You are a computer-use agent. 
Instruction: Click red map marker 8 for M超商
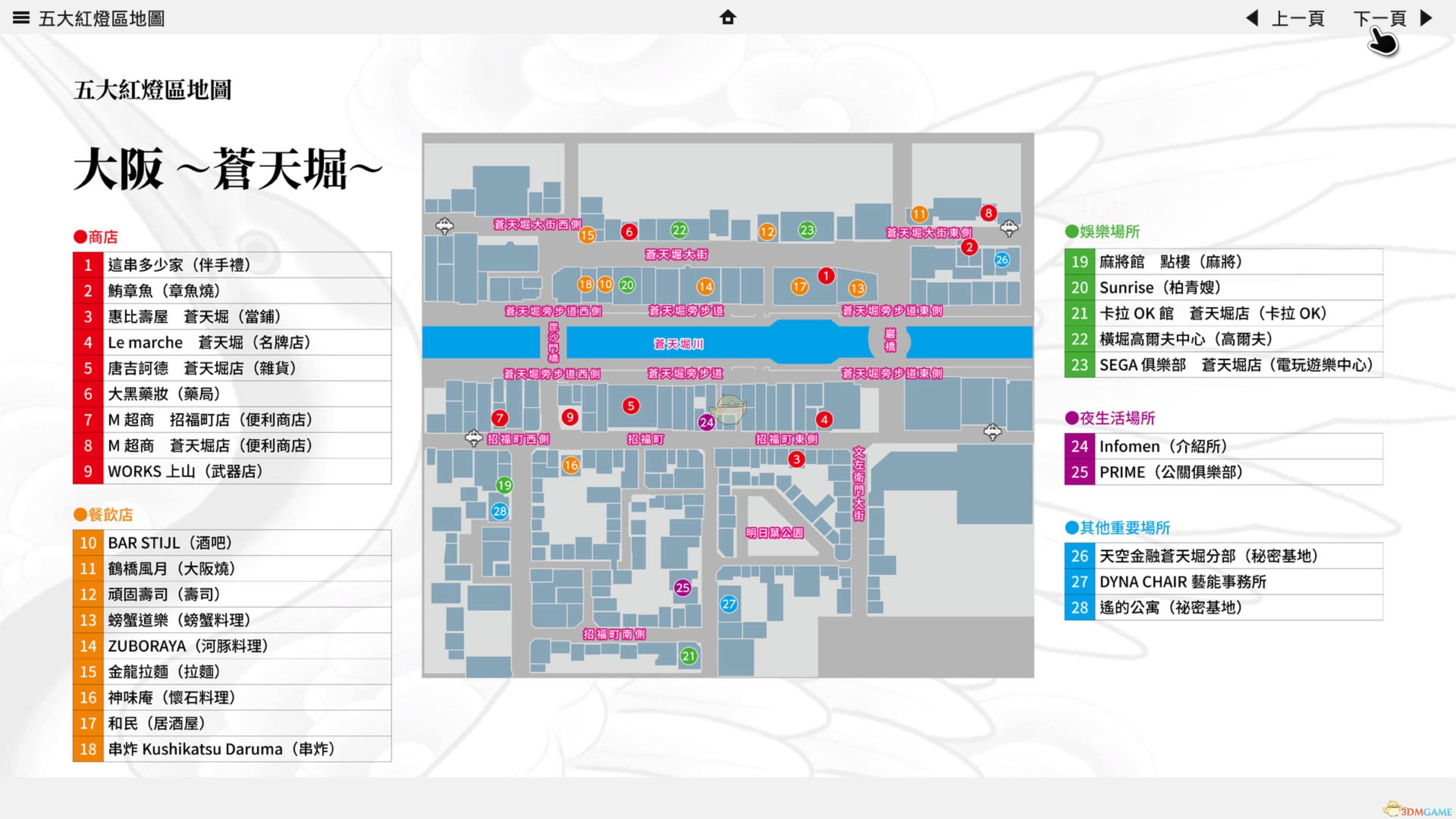988,213
